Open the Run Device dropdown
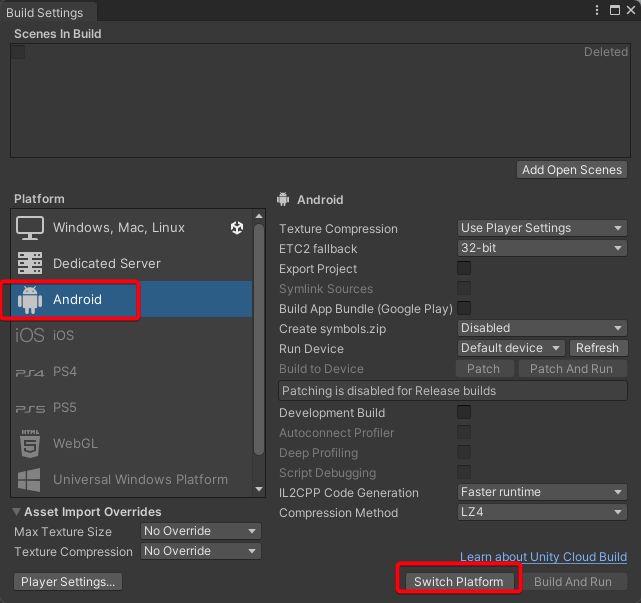Image resolution: width=641 pixels, height=603 pixels. tap(511, 348)
